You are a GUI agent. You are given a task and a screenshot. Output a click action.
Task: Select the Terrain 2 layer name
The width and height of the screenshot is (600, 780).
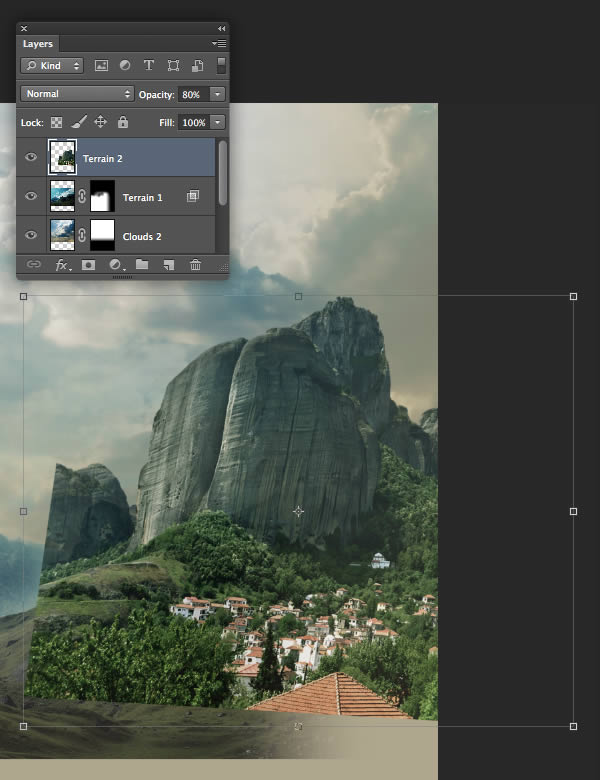point(102,159)
